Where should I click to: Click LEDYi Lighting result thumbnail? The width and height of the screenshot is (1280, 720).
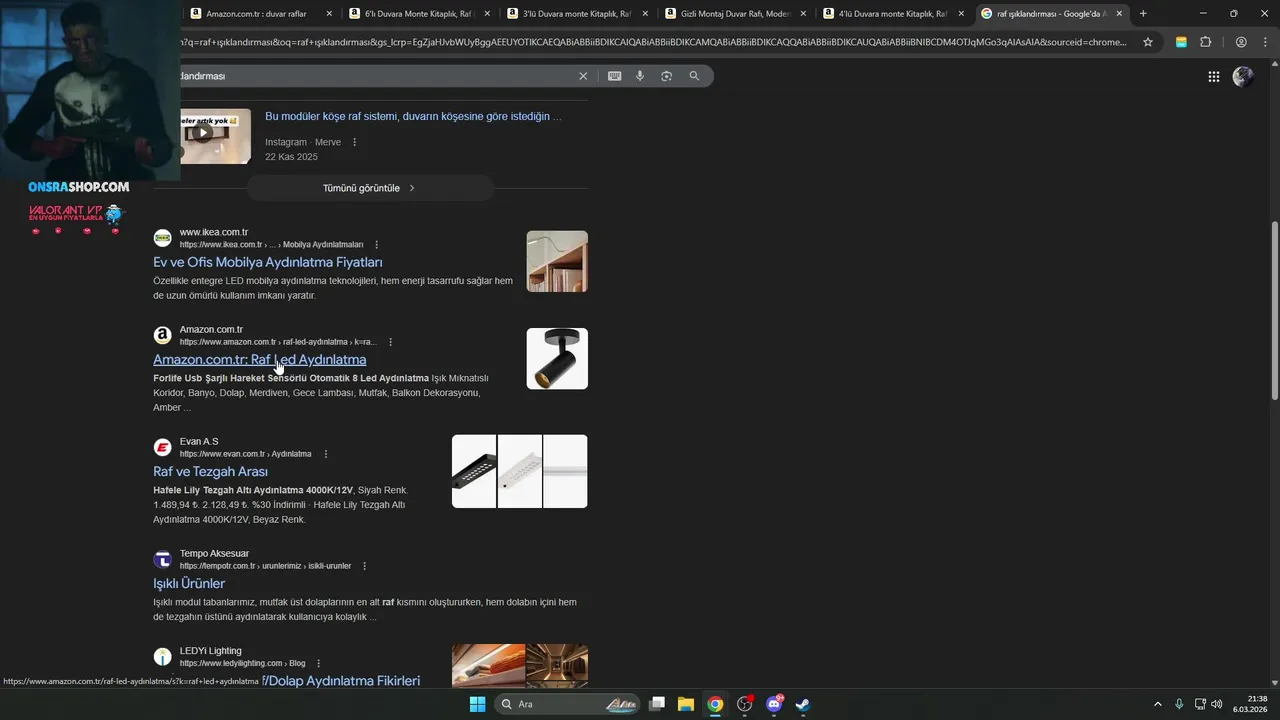coord(520,666)
